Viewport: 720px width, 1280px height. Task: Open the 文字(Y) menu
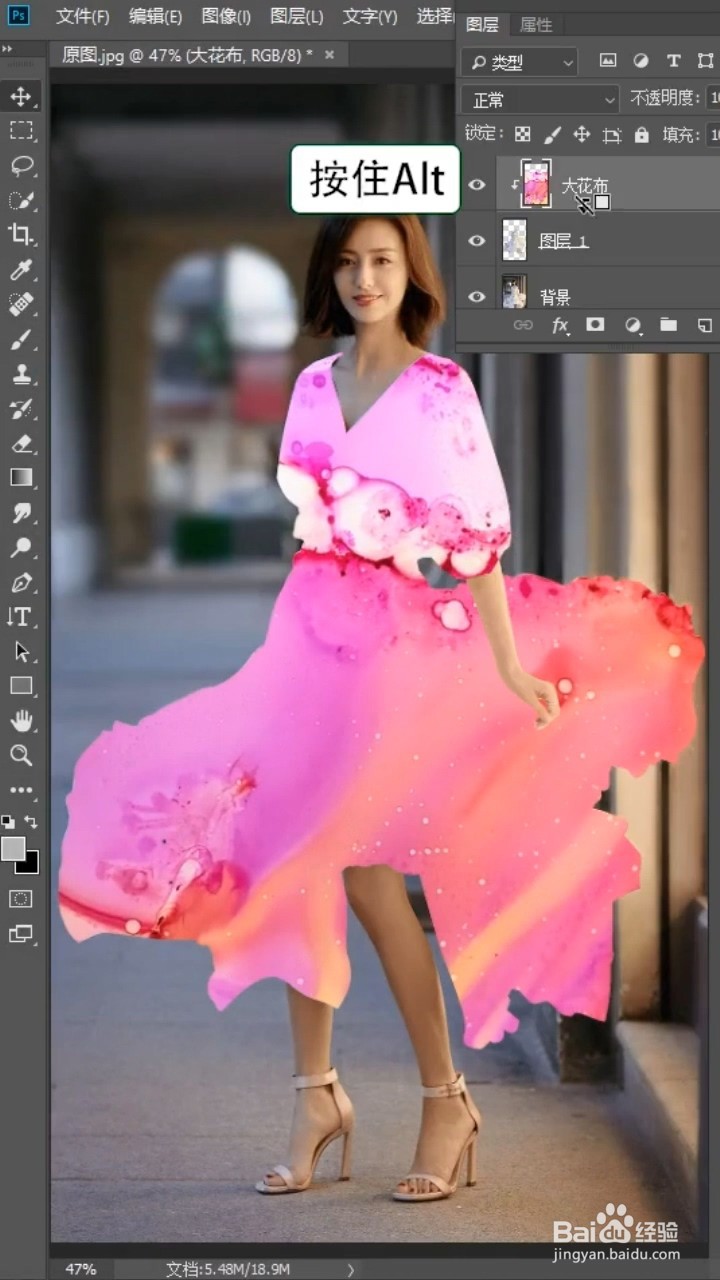370,17
